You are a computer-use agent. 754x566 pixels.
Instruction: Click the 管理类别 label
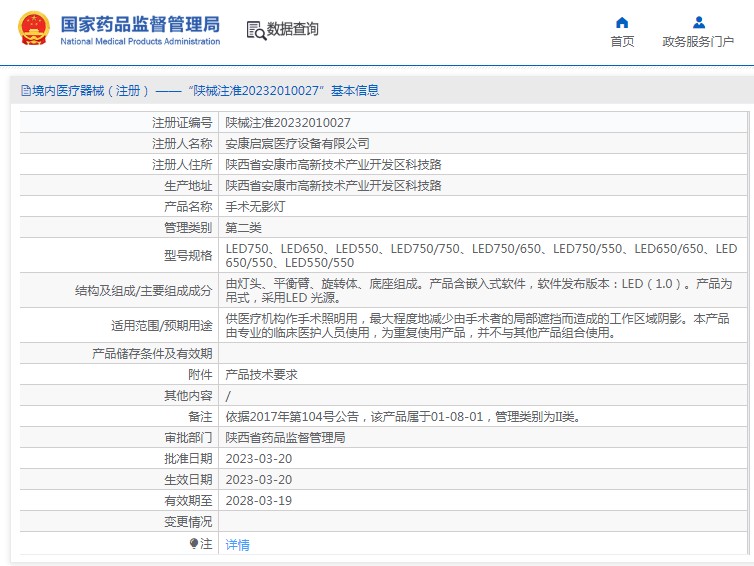pos(188,227)
